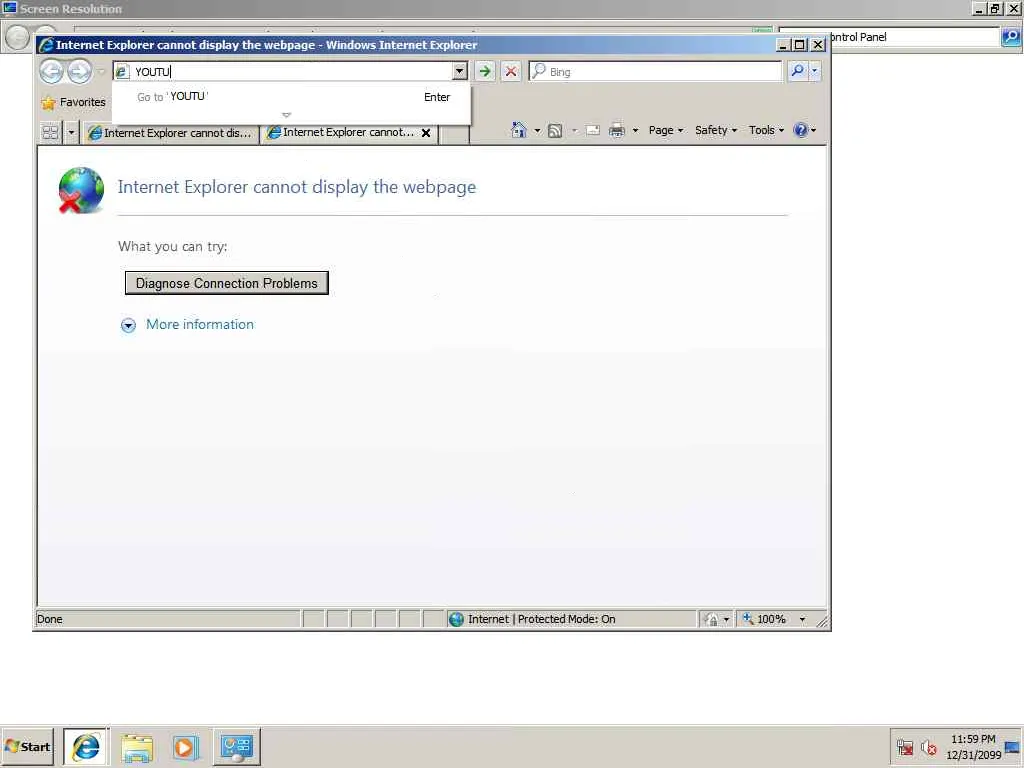Expand the zoom level dropdown arrow
Viewport: 1024px width, 768px height.
802,619
